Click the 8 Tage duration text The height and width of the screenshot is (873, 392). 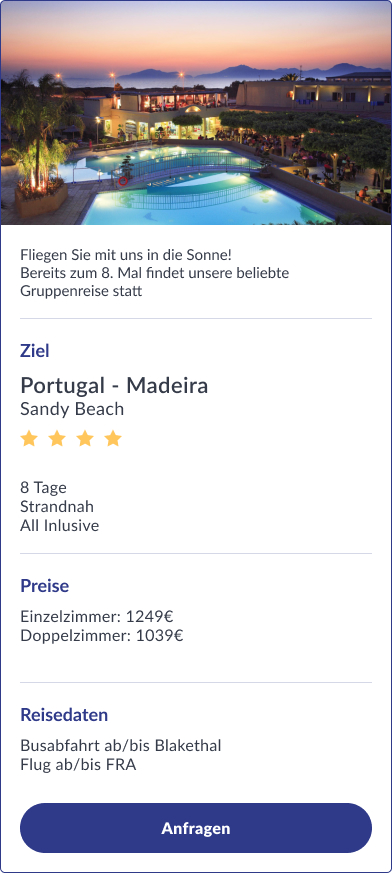(x=43, y=488)
